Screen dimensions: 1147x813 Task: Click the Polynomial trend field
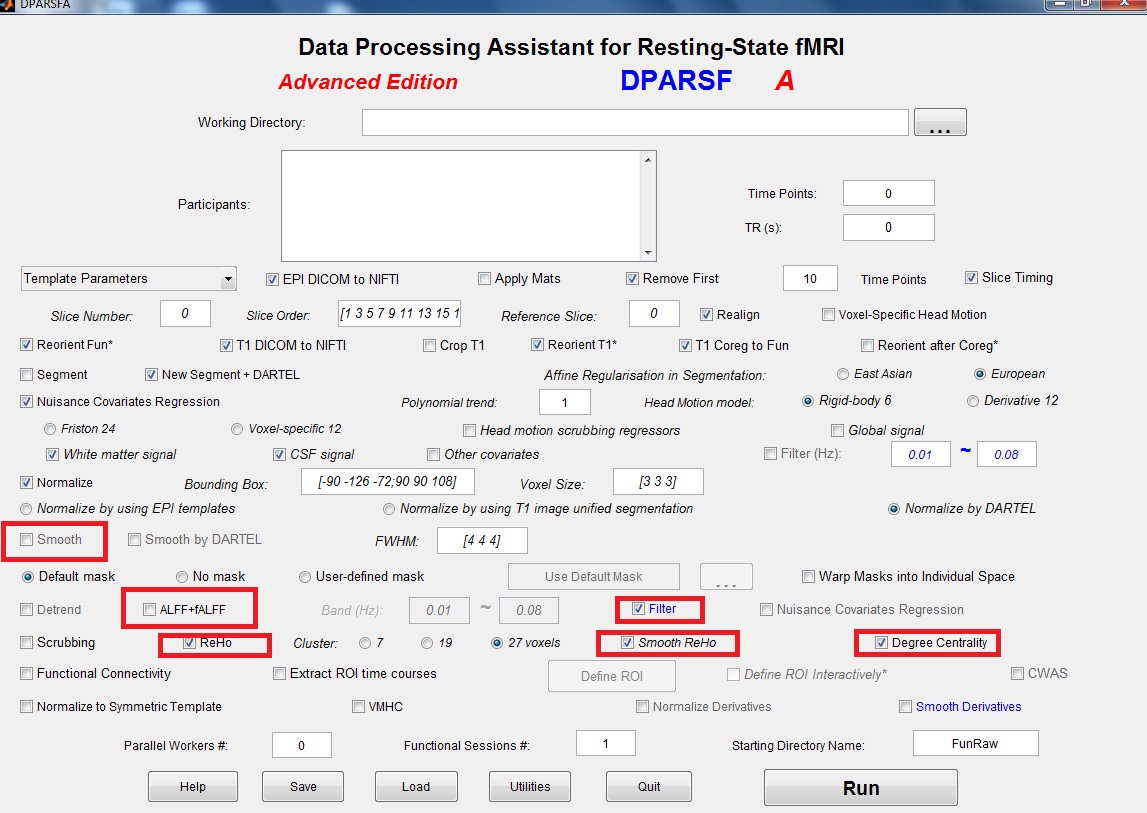pos(564,402)
